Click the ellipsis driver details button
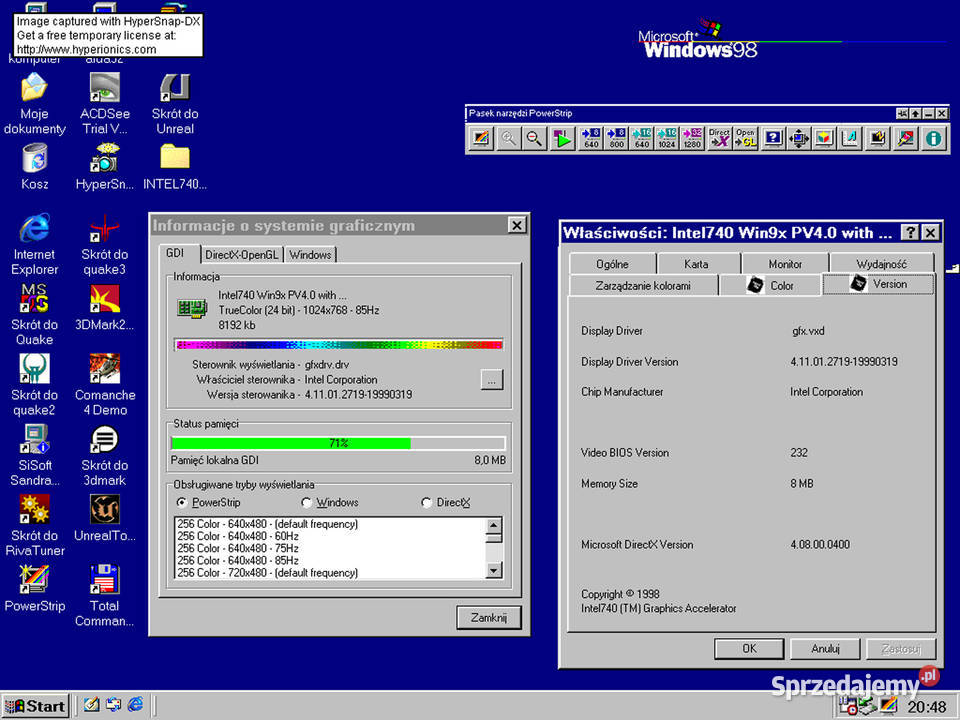 click(x=492, y=380)
